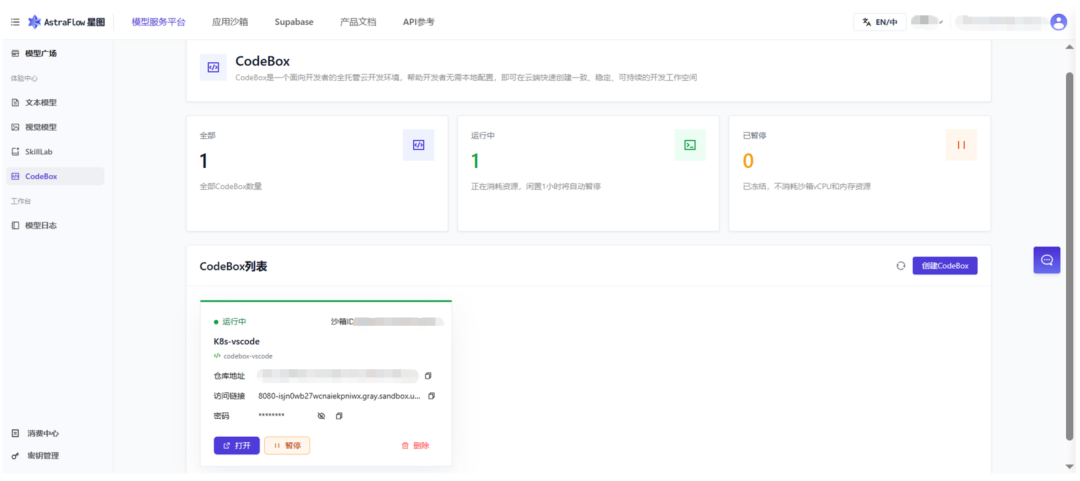Copy the 密码 value
This screenshot has height=481, width=1080.
(339, 416)
